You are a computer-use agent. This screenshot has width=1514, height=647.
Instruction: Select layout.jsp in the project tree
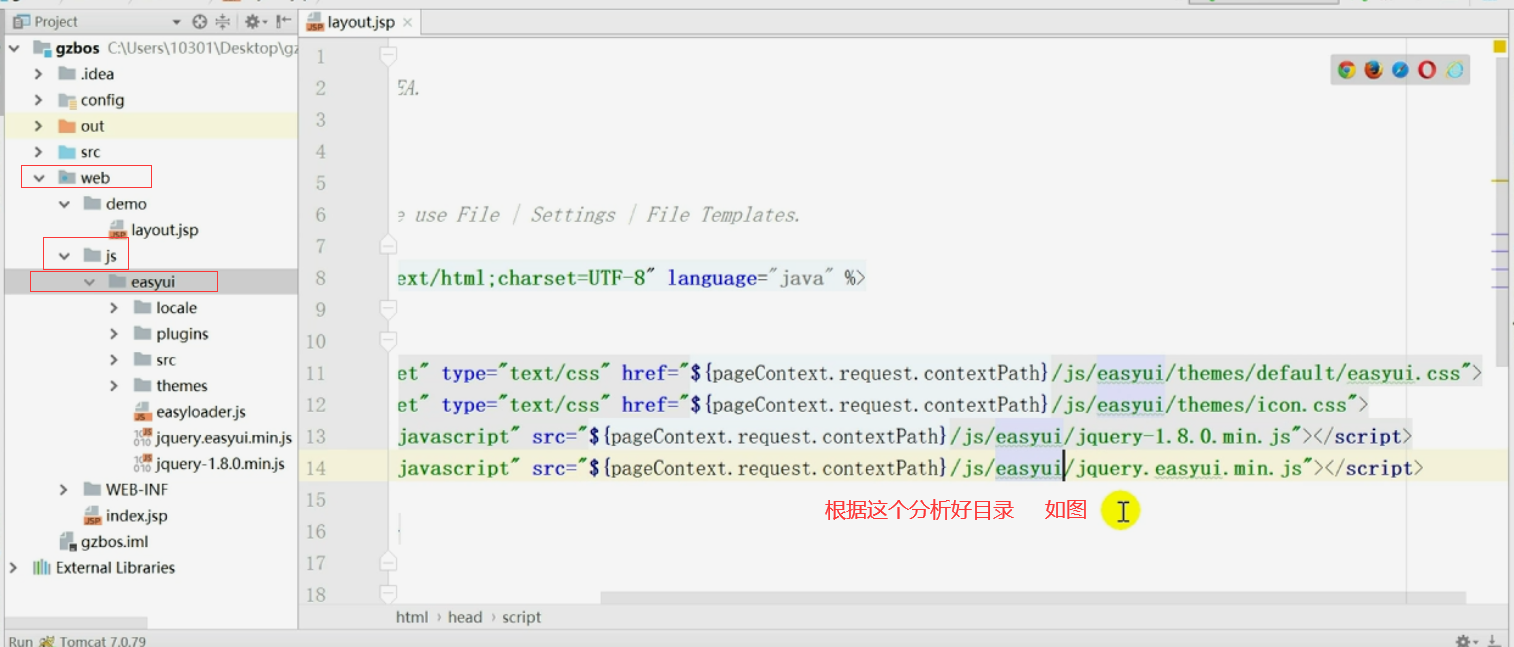pyautogui.click(x=153, y=230)
